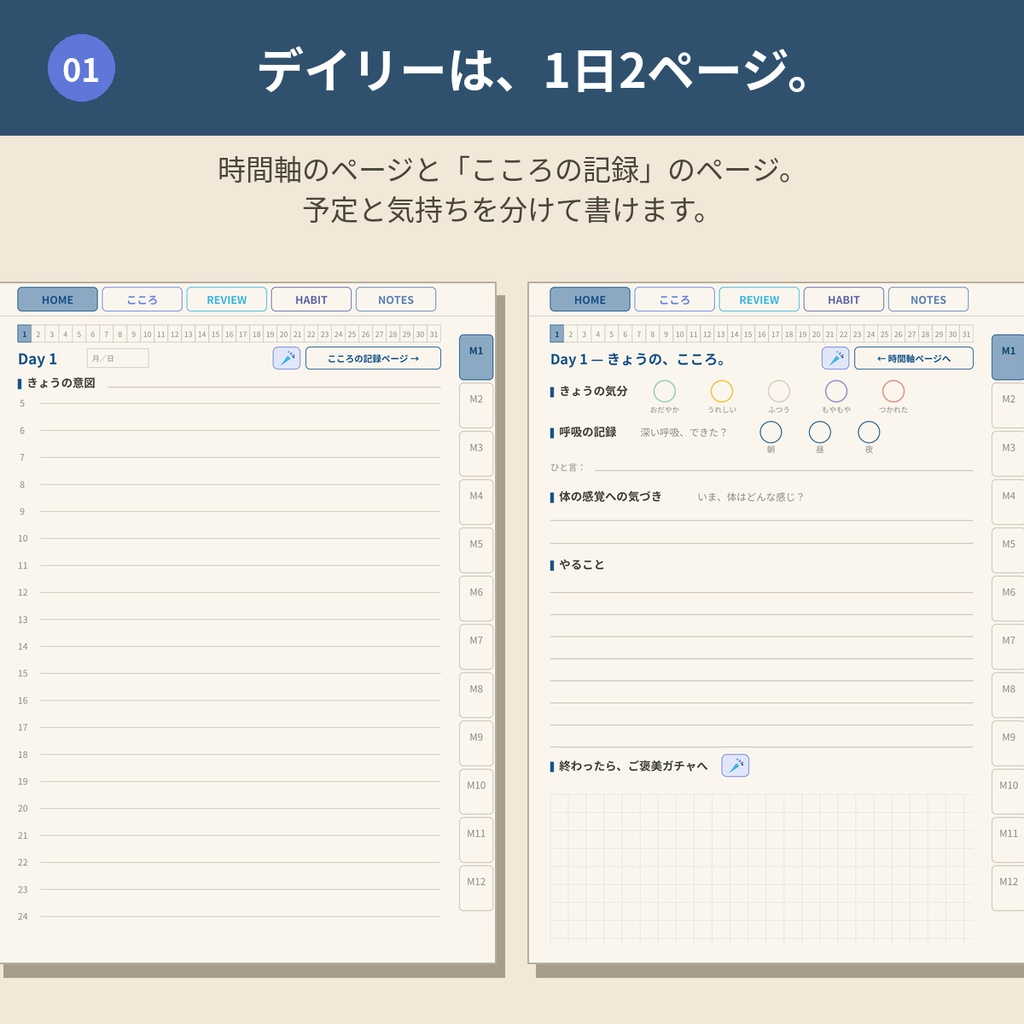The image size is (1024, 1024).
Task: Select month tab M2 on left page
Action: [476, 406]
